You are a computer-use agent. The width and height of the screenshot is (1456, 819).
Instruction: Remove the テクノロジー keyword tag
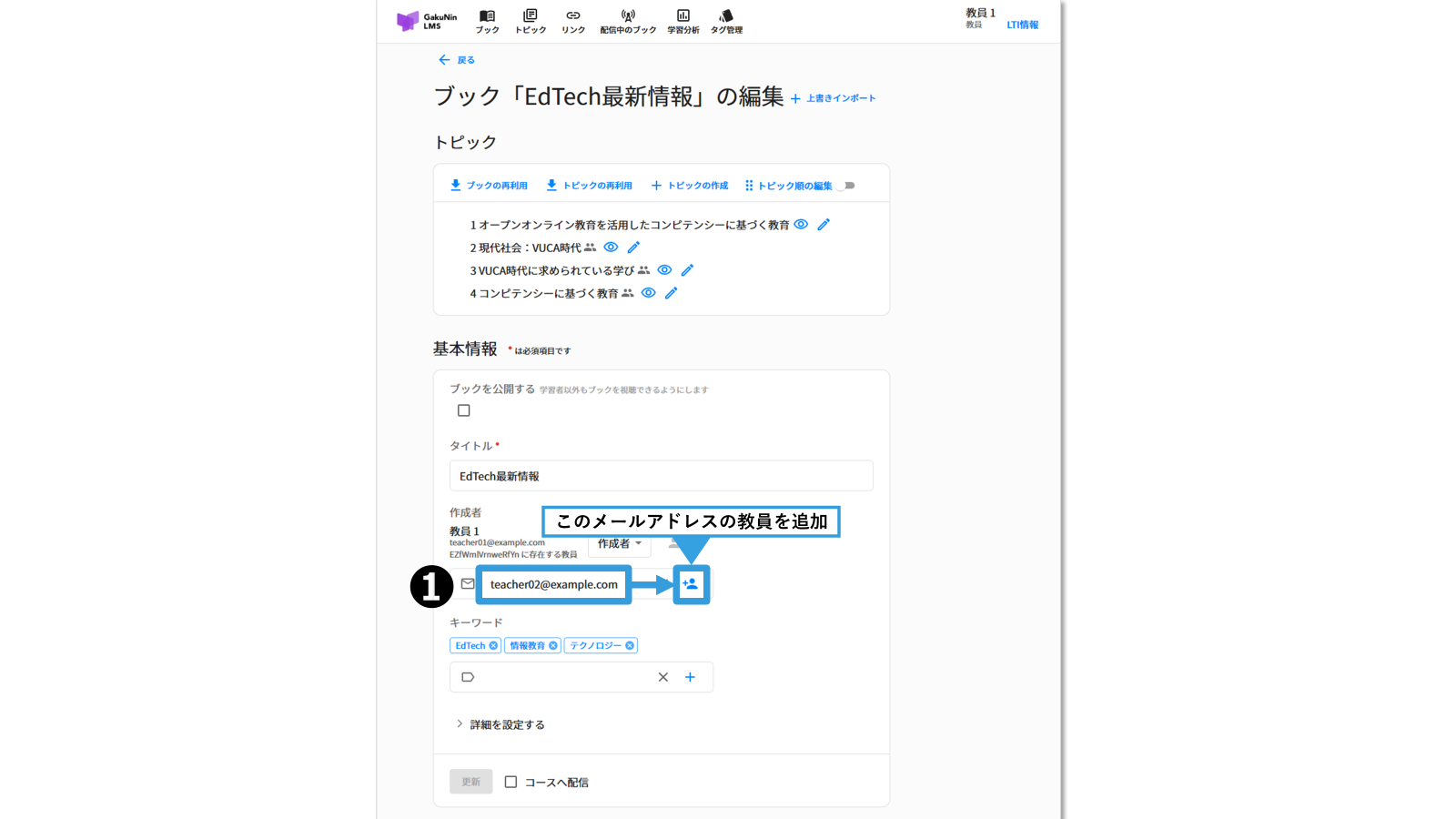coord(630,646)
